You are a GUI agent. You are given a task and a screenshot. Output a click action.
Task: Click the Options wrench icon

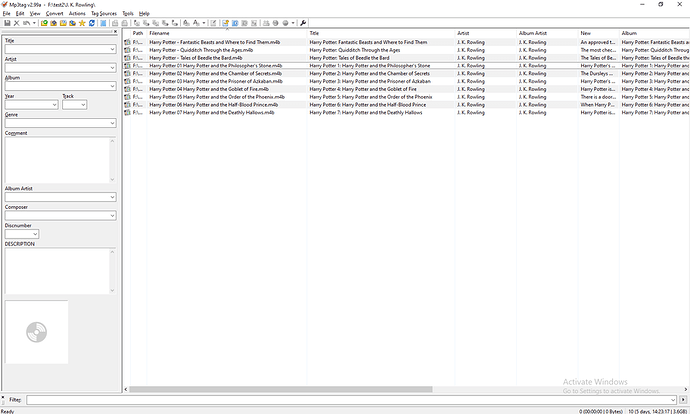coord(303,23)
